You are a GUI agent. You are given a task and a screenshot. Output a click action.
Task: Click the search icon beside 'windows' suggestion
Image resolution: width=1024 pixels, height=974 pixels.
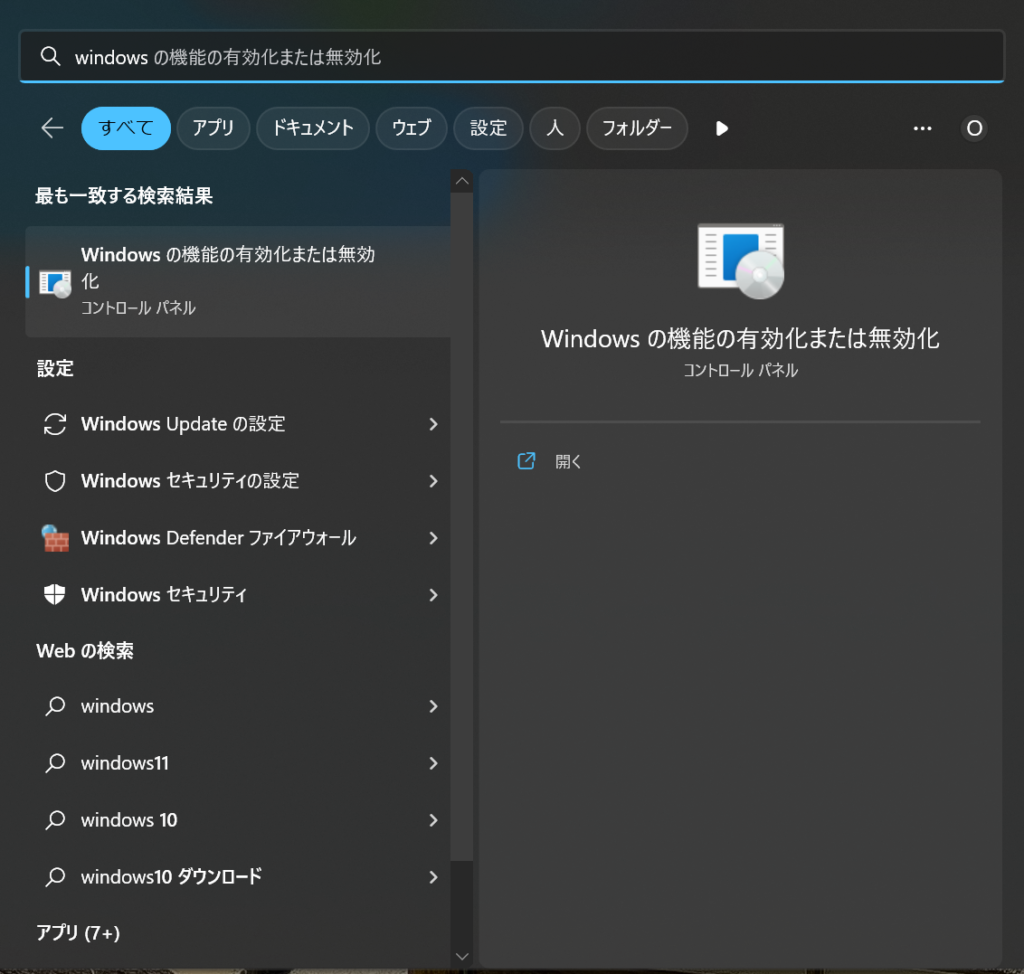55,706
